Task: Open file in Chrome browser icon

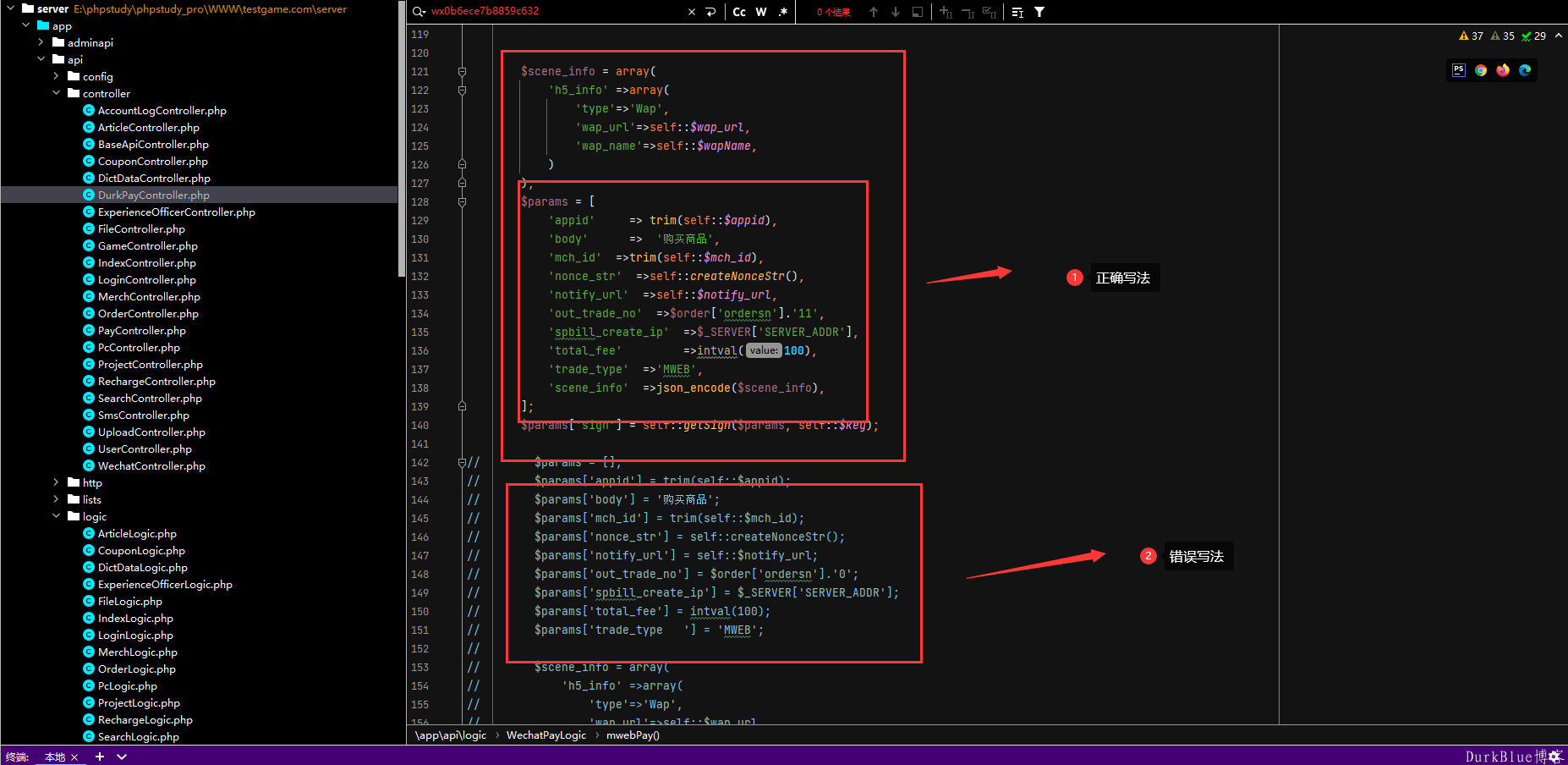Action: [x=1481, y=70]
